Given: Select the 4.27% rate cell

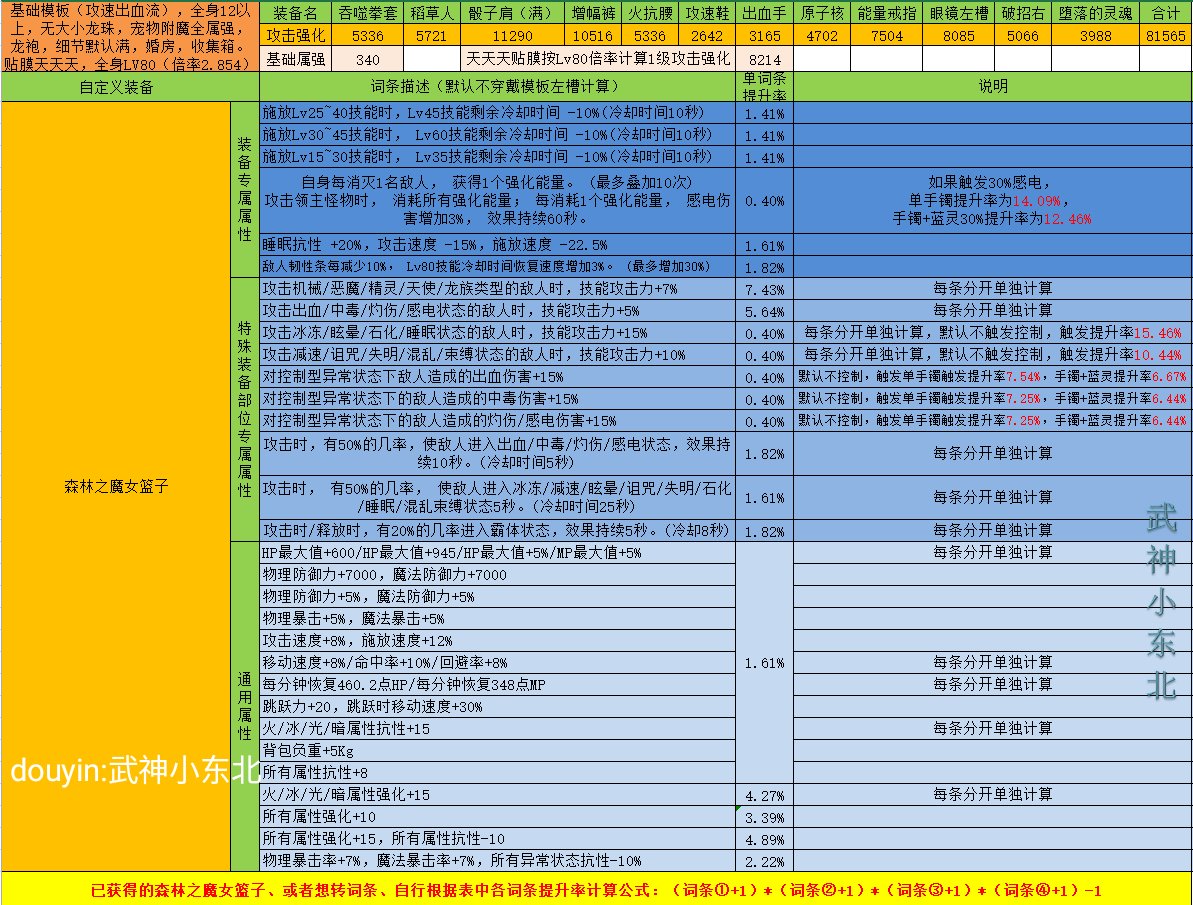Looking at the screenshot, I should [765, 795].
